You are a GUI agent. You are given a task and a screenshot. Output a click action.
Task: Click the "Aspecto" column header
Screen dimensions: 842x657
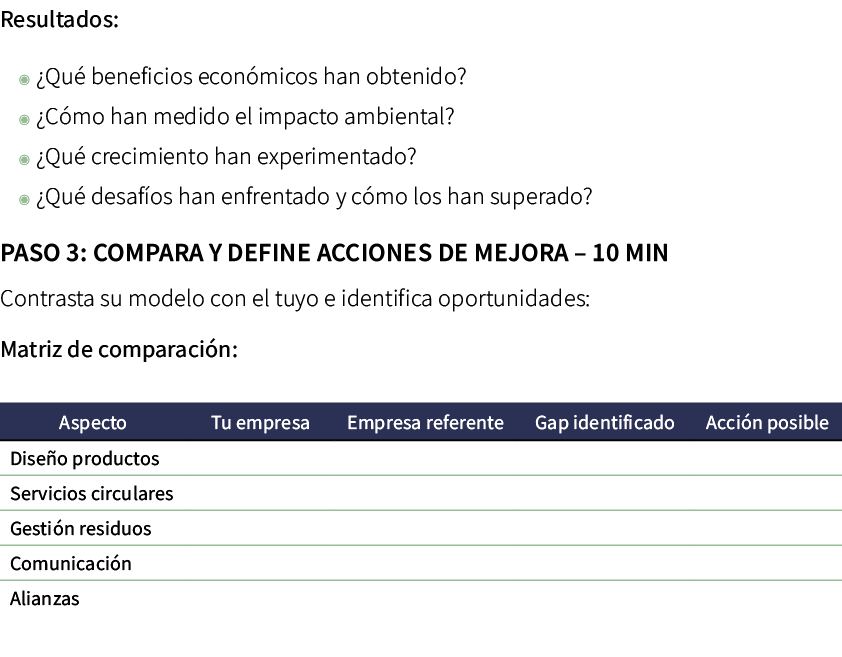(93, 422)
